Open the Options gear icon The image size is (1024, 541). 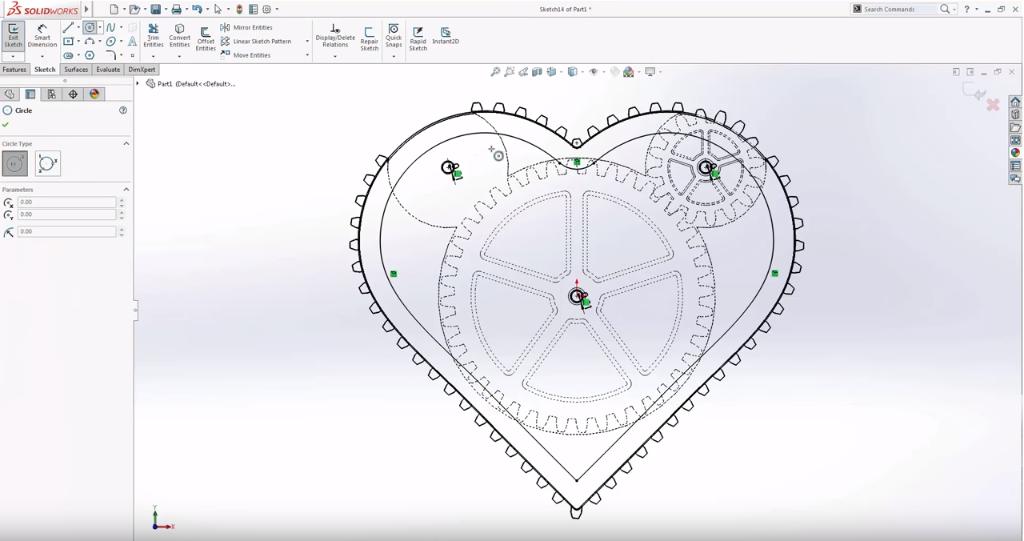click(x=266, y=9)
